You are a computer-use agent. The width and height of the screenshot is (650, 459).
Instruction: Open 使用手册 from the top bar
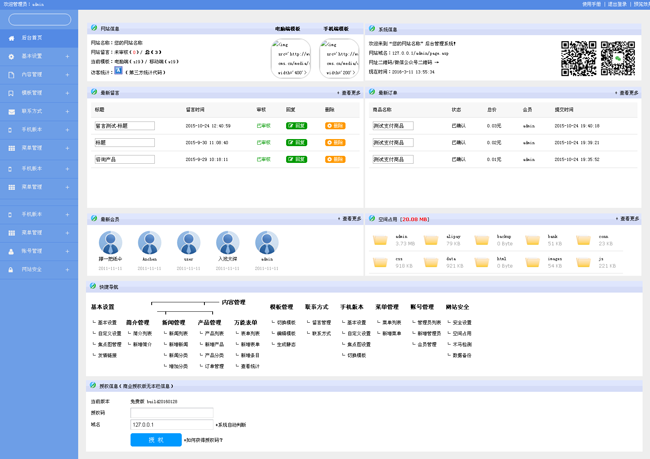click(591, 4)
